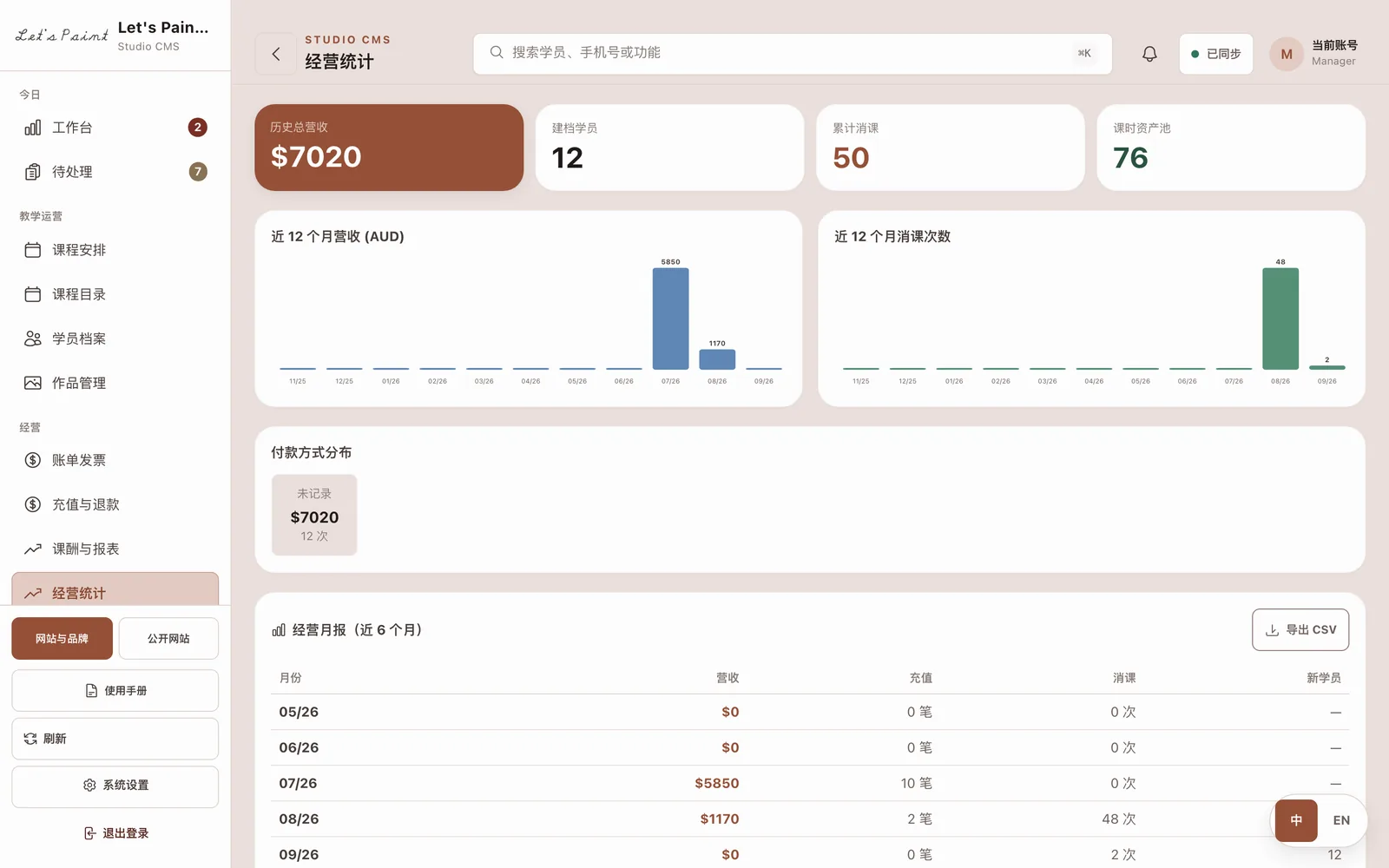Click 10 笔 in 07/26 row
Screen dimensions: 1389x868
[x=916, y=783]
